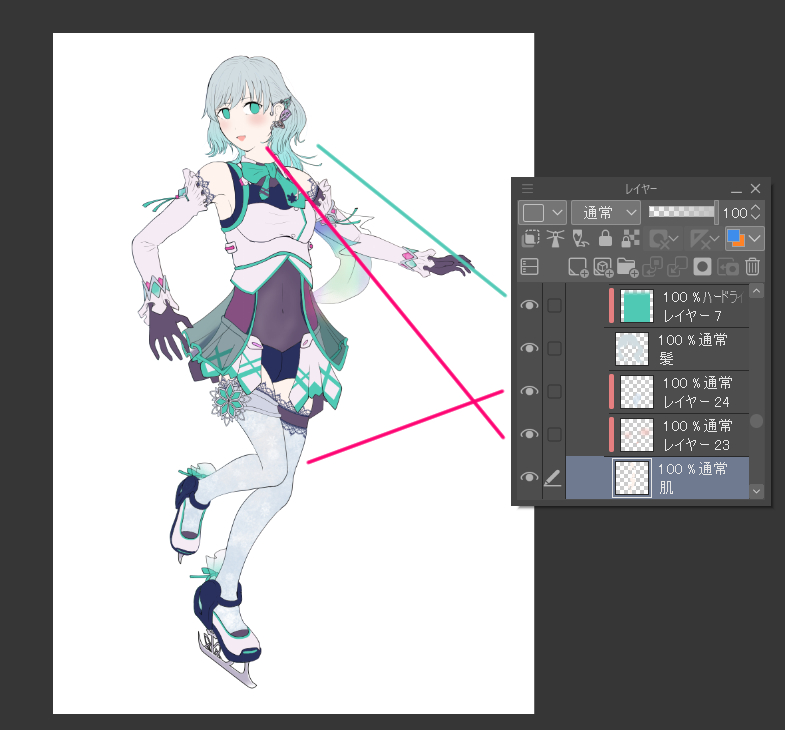Select the レイヤー 23 layer thumbnail
Screen dimensions: 785x730
[x=637, y=435]
